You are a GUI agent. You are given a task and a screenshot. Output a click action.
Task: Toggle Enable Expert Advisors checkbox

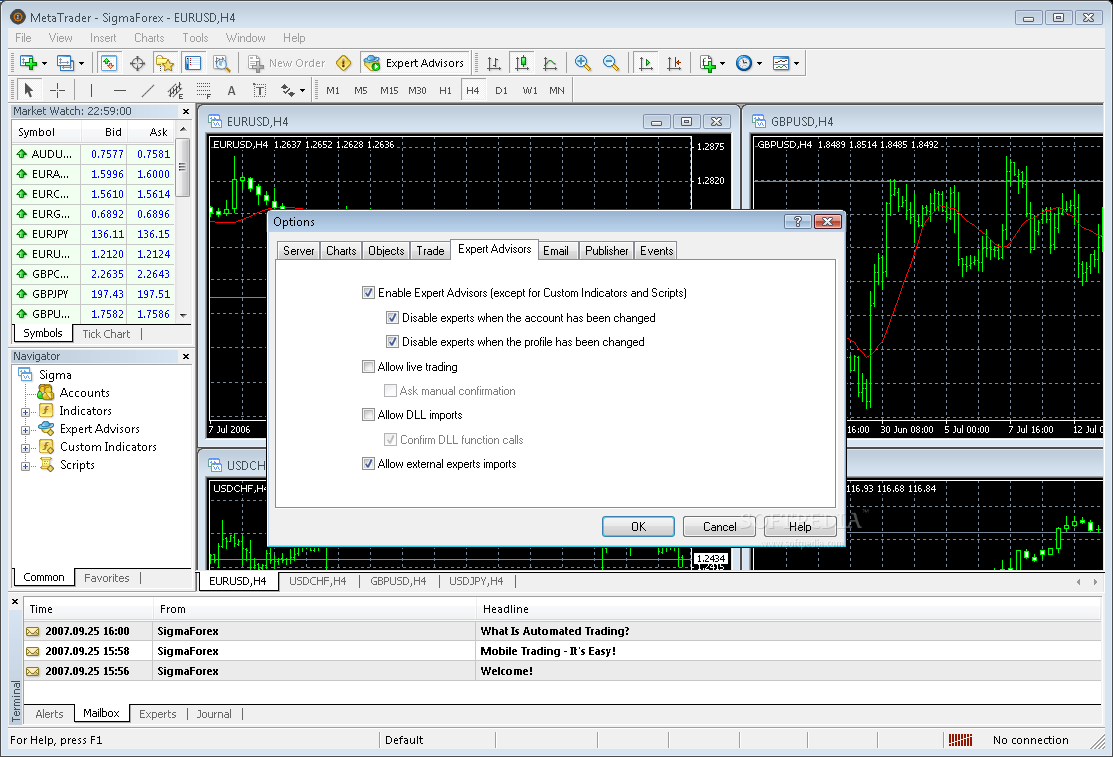pyautogui.click(x=368, y=293)
